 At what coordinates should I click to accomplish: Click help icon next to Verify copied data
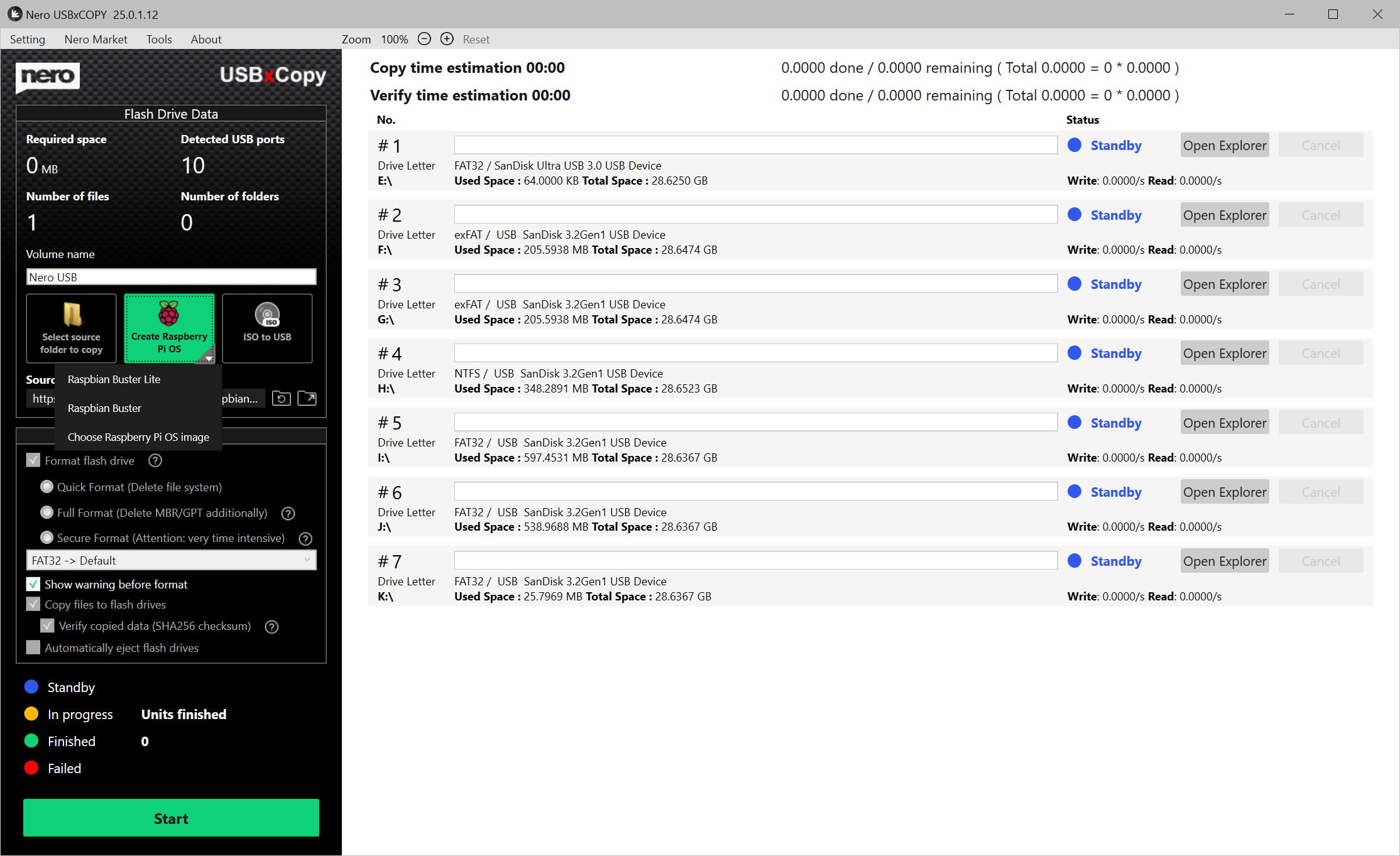(271, 626)
